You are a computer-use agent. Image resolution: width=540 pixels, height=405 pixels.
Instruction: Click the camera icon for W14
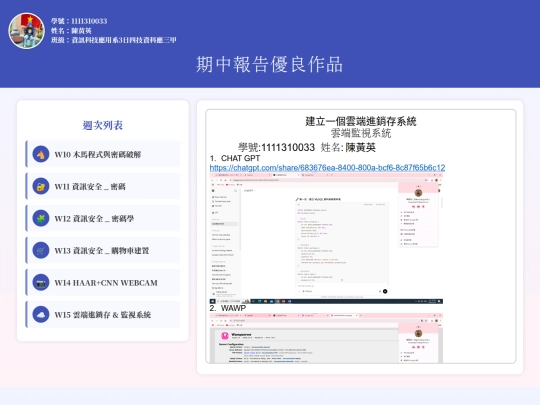click(41, 282)
